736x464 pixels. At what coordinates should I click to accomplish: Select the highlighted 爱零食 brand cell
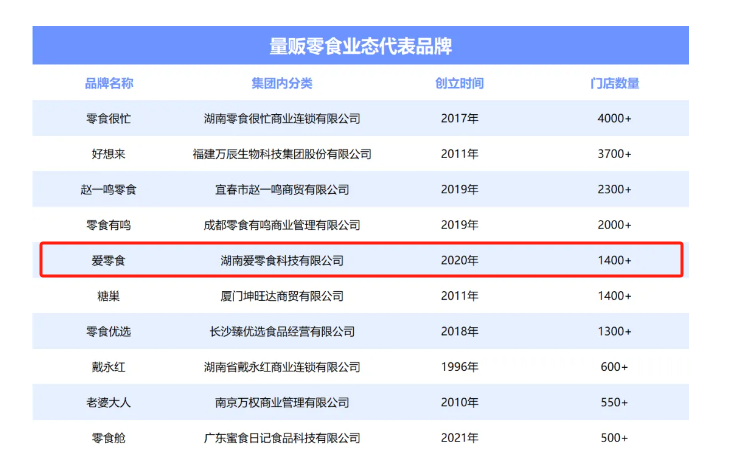(x=109, y=260)
